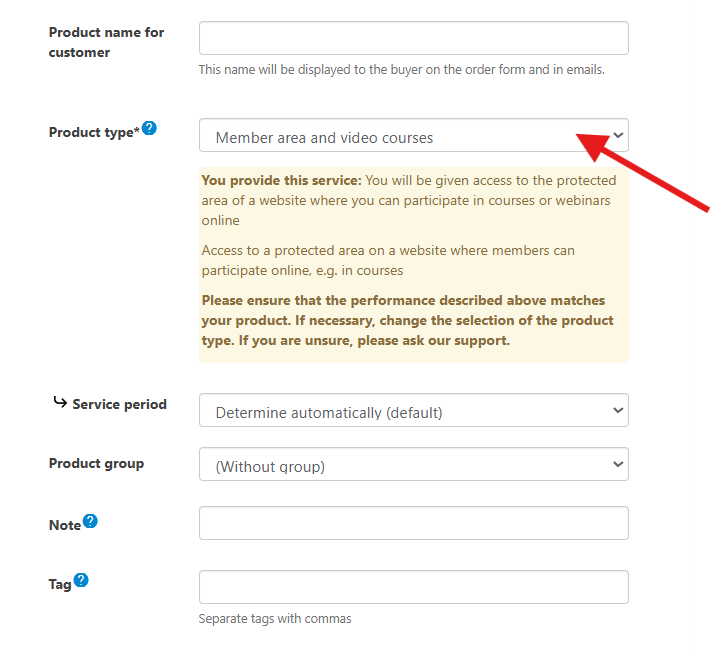Click the question mark beside Tag
This screenshot has height=652, width=710.
81,580
